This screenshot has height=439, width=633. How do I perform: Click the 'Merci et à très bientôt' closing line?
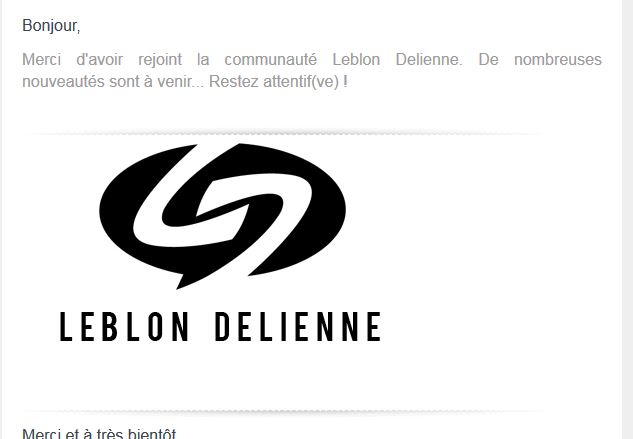(x=99, y=433)
